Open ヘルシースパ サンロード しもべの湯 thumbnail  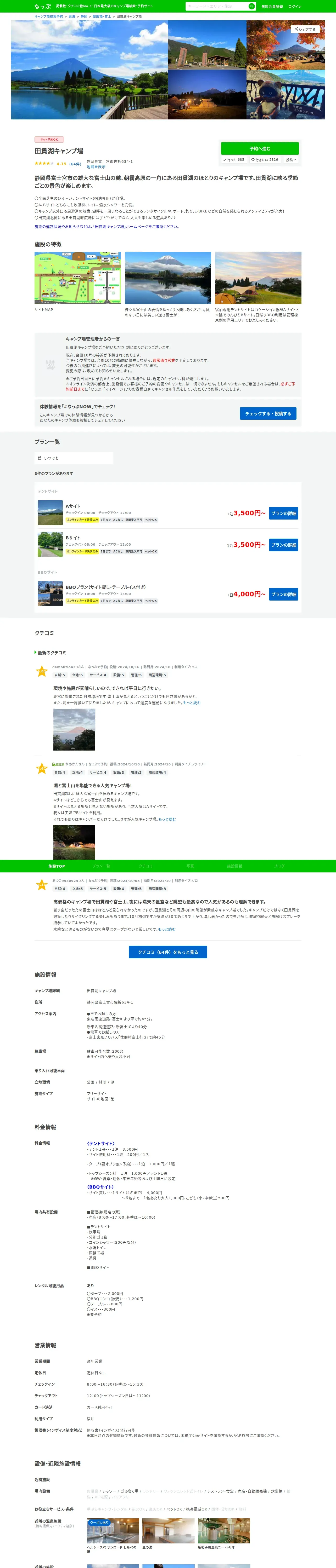coord(113,1530)
